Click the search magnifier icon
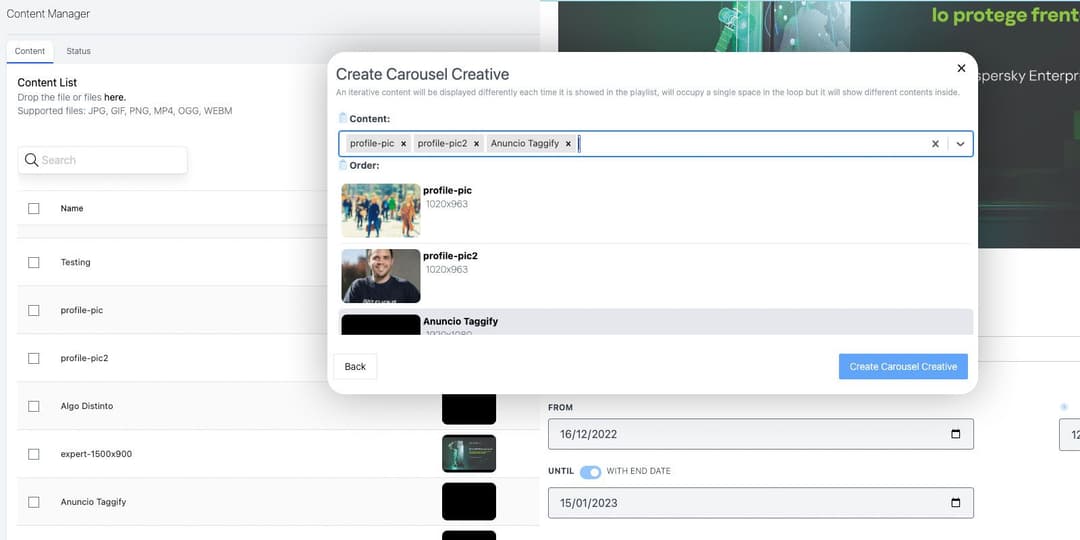The image size is (1080, 540). (32, 160)
